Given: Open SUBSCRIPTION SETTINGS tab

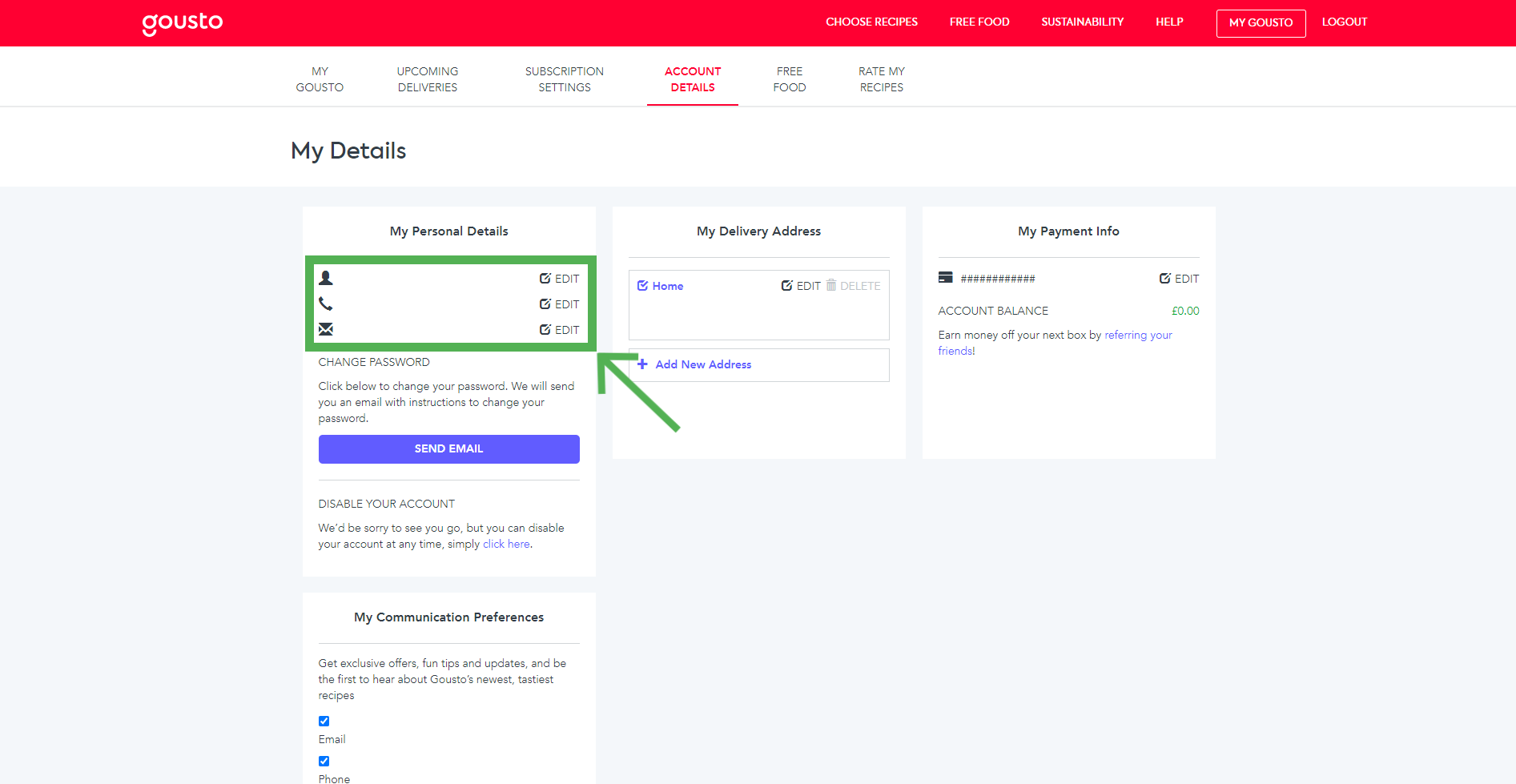Looking at the screenshot, I should click(565, 79).
